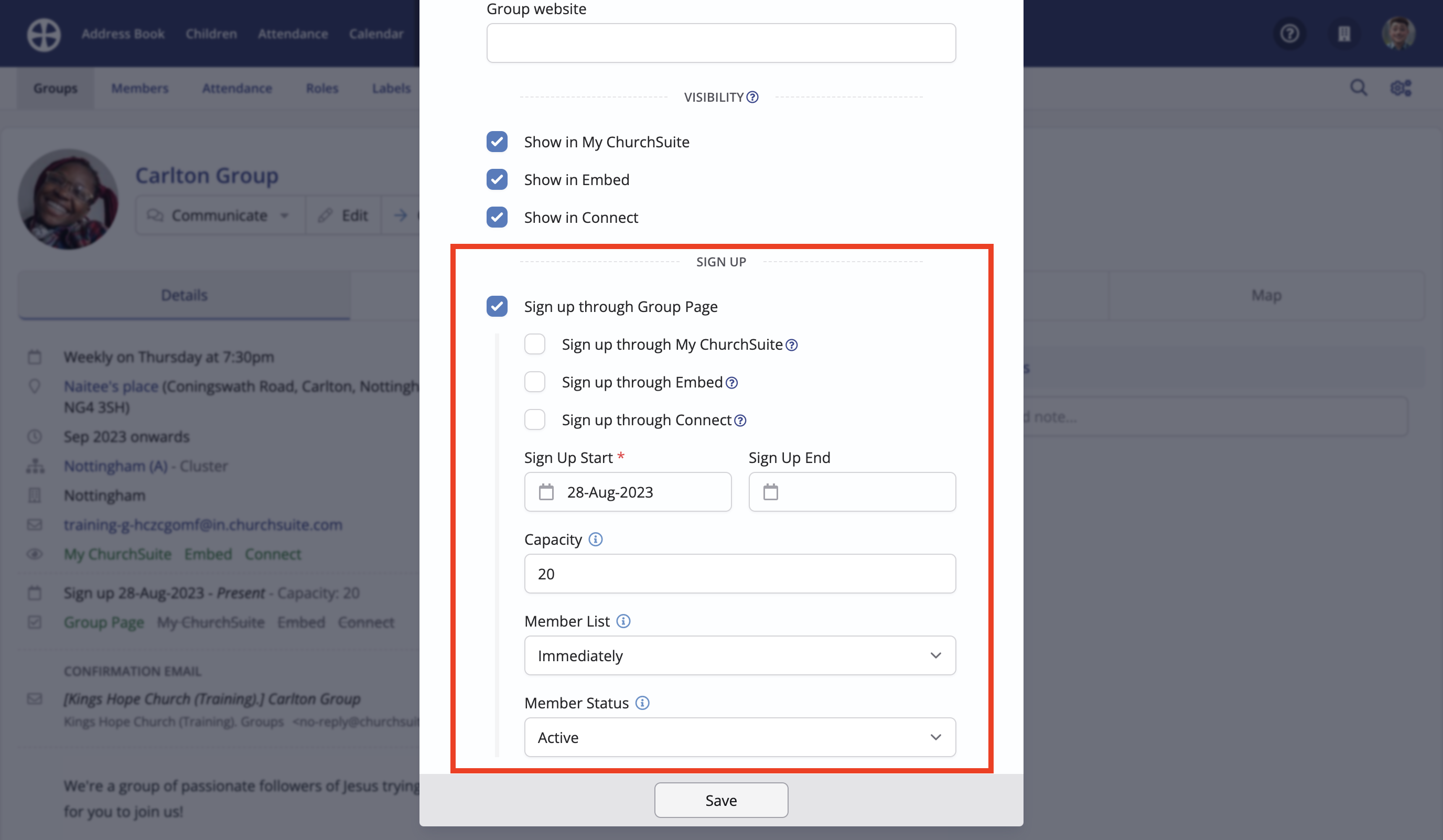Screen dimensions: 1443x840
Task: Select the Details tab
Action: 185,295
